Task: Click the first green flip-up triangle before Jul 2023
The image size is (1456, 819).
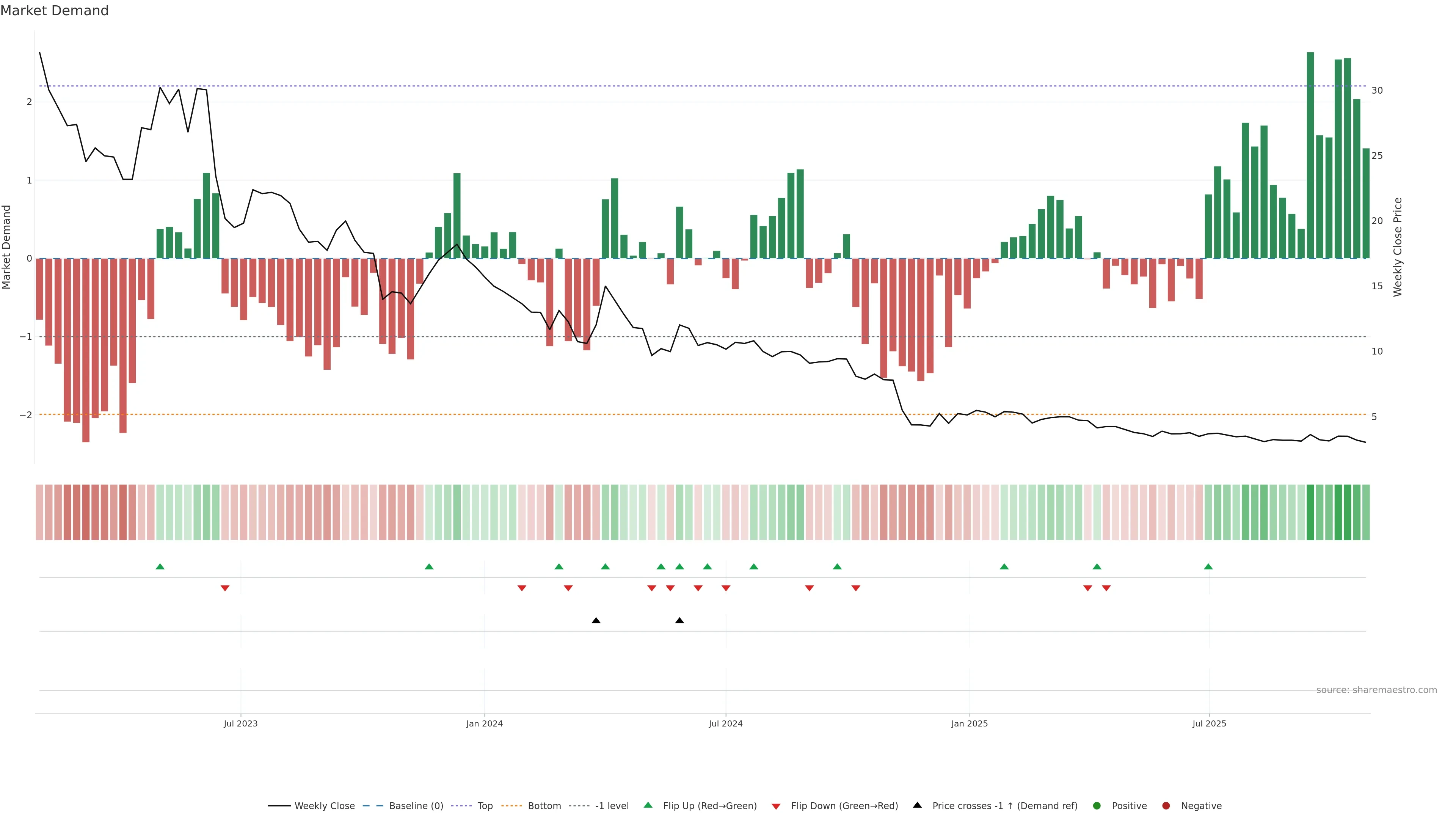Action: [x=160, y=566]
